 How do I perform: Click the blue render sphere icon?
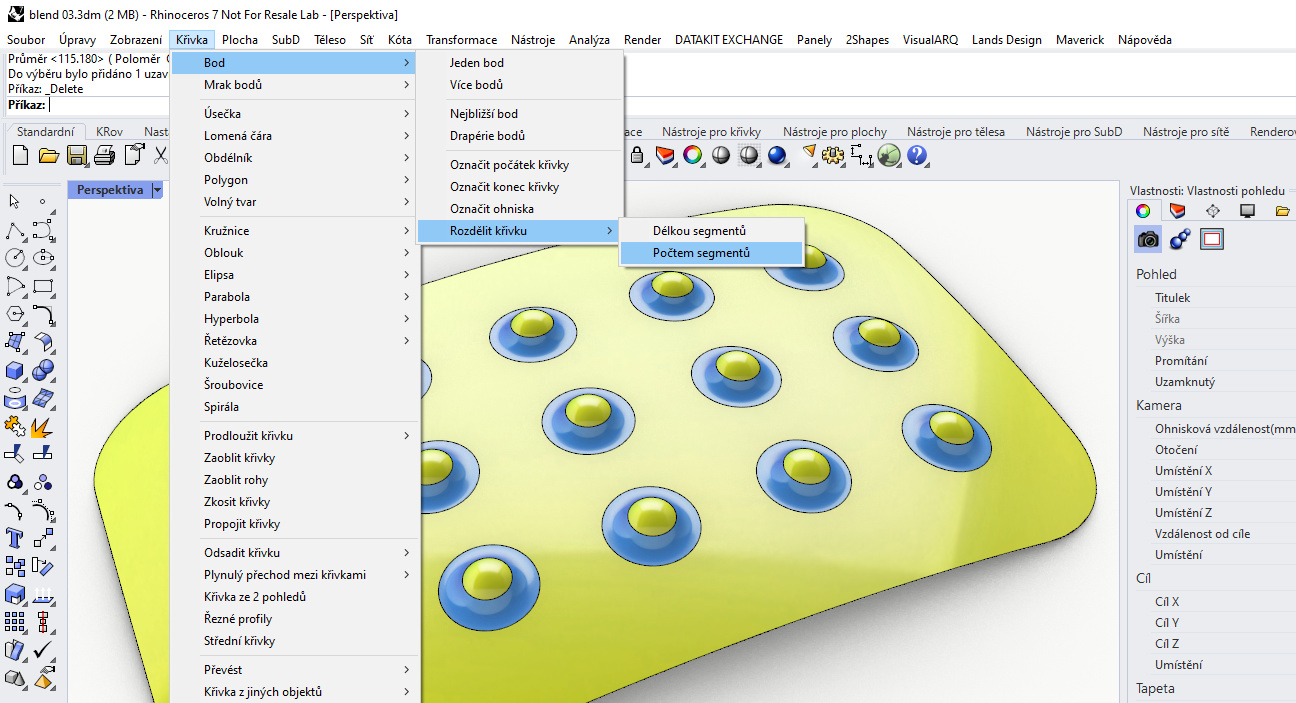[778, 155]
